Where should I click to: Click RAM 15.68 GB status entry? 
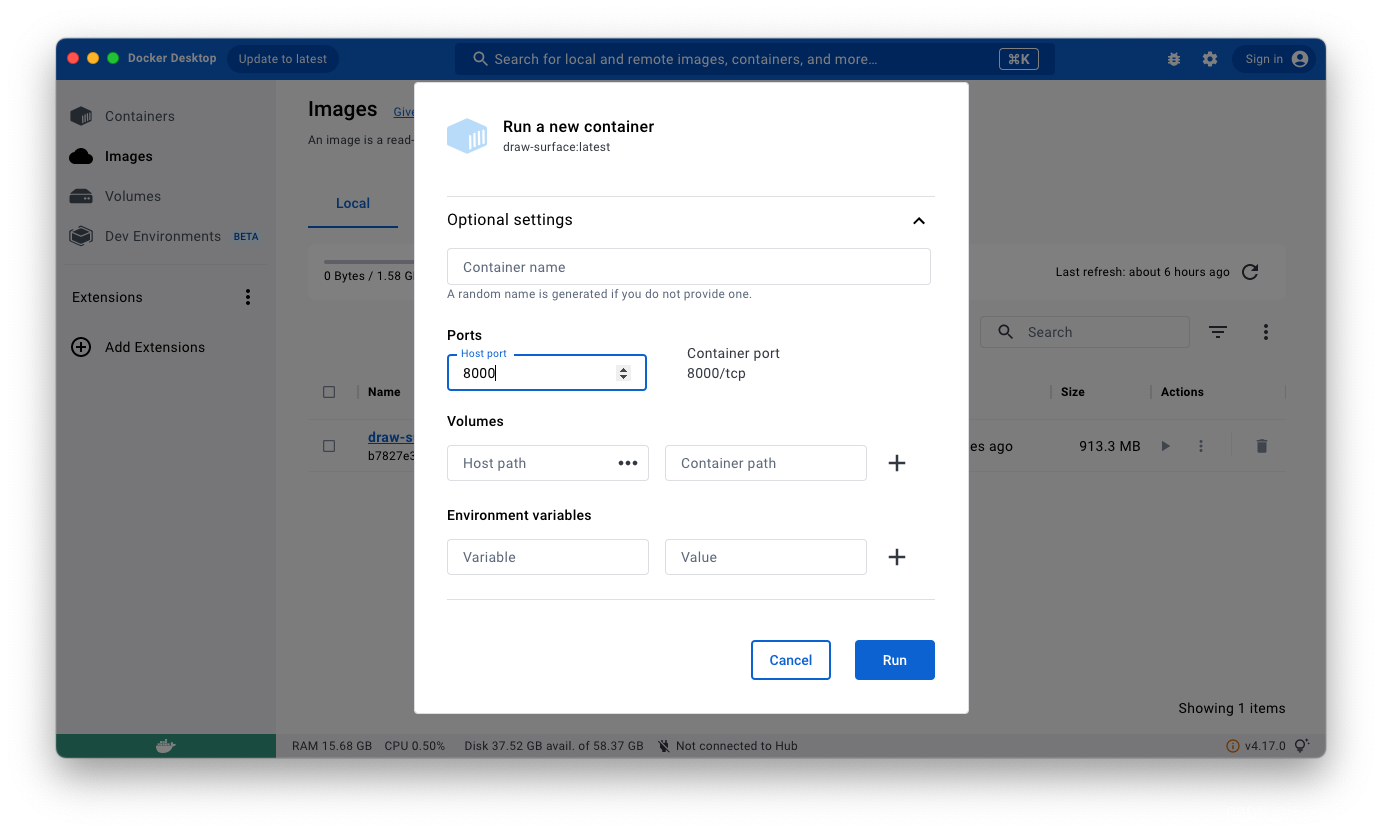pyautogui.click(x=332, y=746)
